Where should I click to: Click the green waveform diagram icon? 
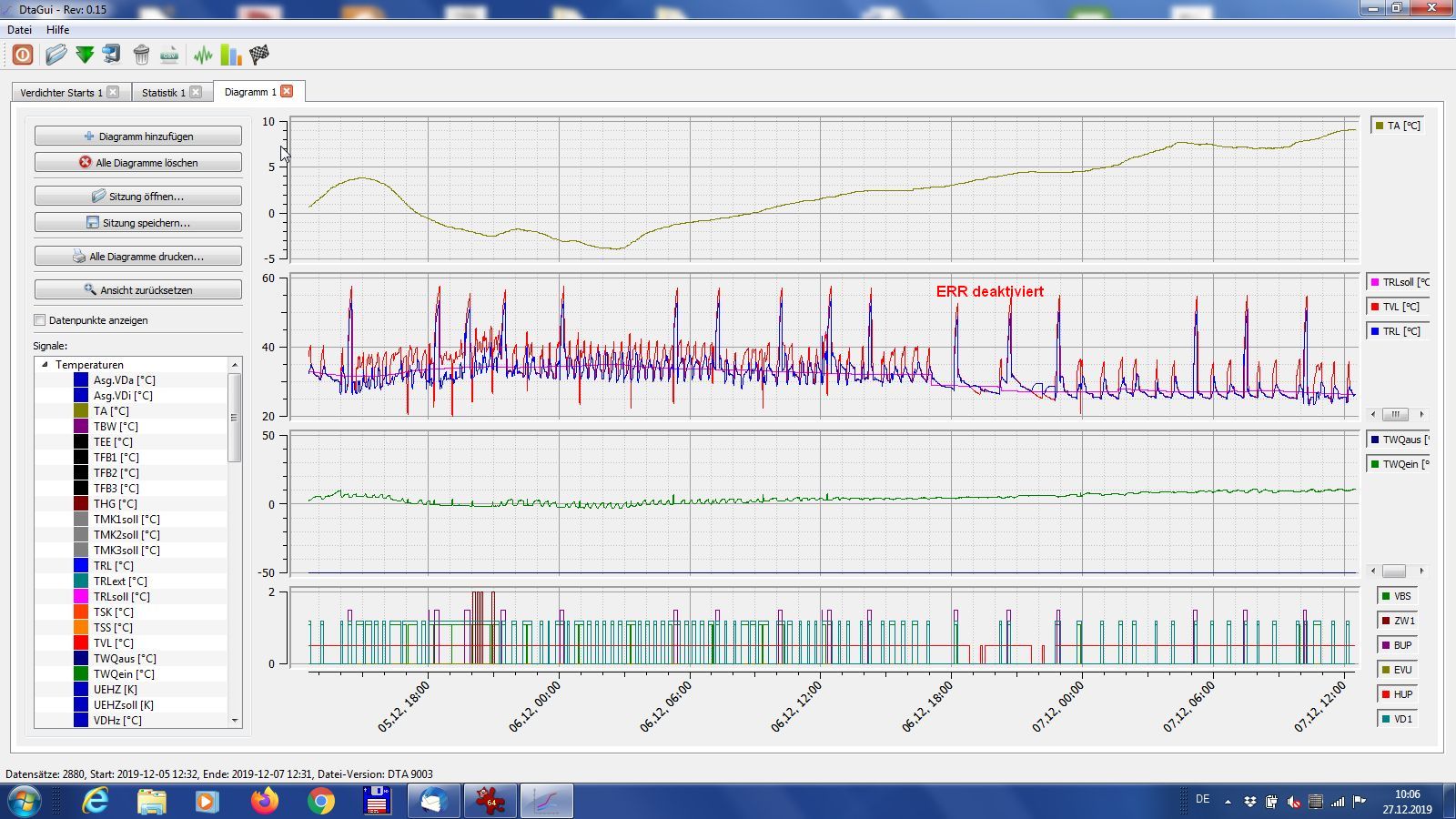point(203,55)
